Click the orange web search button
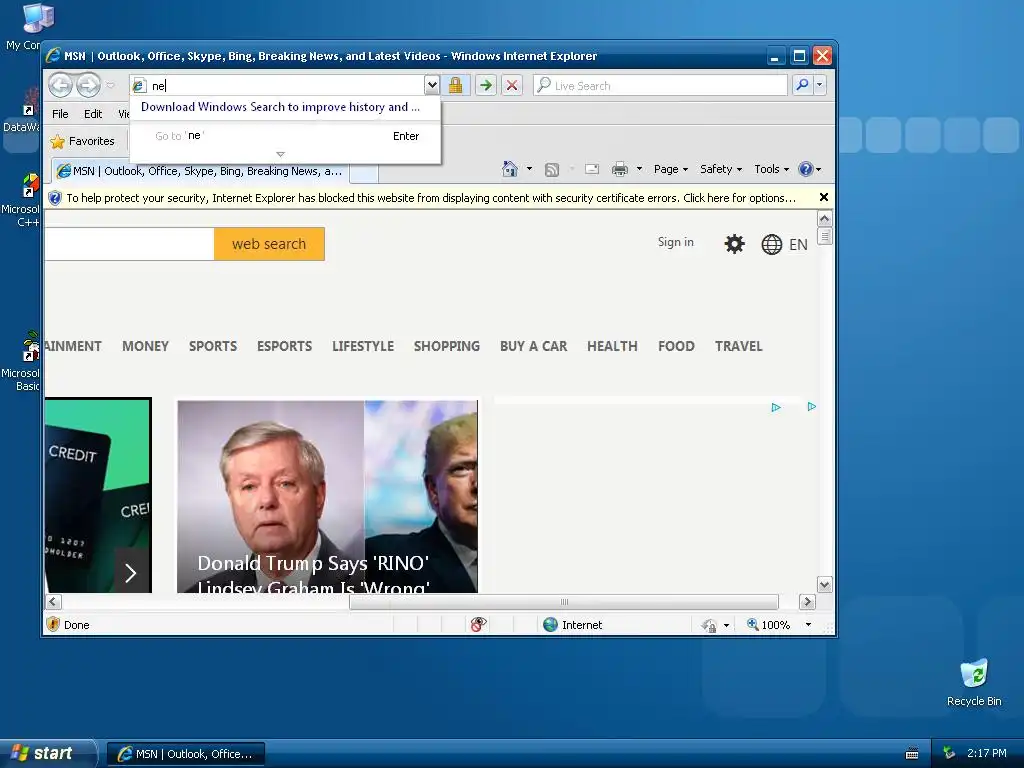The height and width of the screenshot is (768, 1024). point(269,244)
